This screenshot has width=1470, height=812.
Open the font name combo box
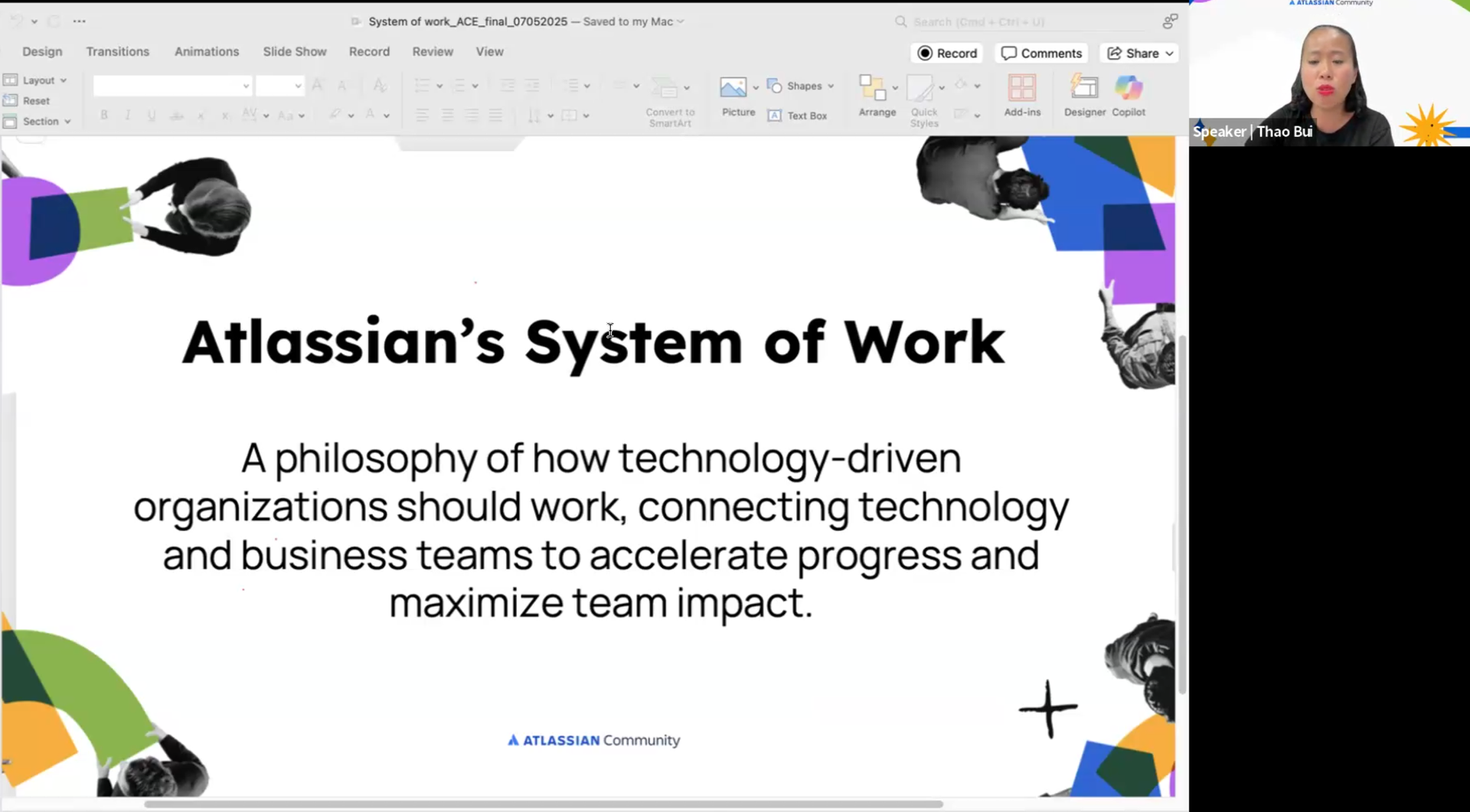[x=172, y=86]
